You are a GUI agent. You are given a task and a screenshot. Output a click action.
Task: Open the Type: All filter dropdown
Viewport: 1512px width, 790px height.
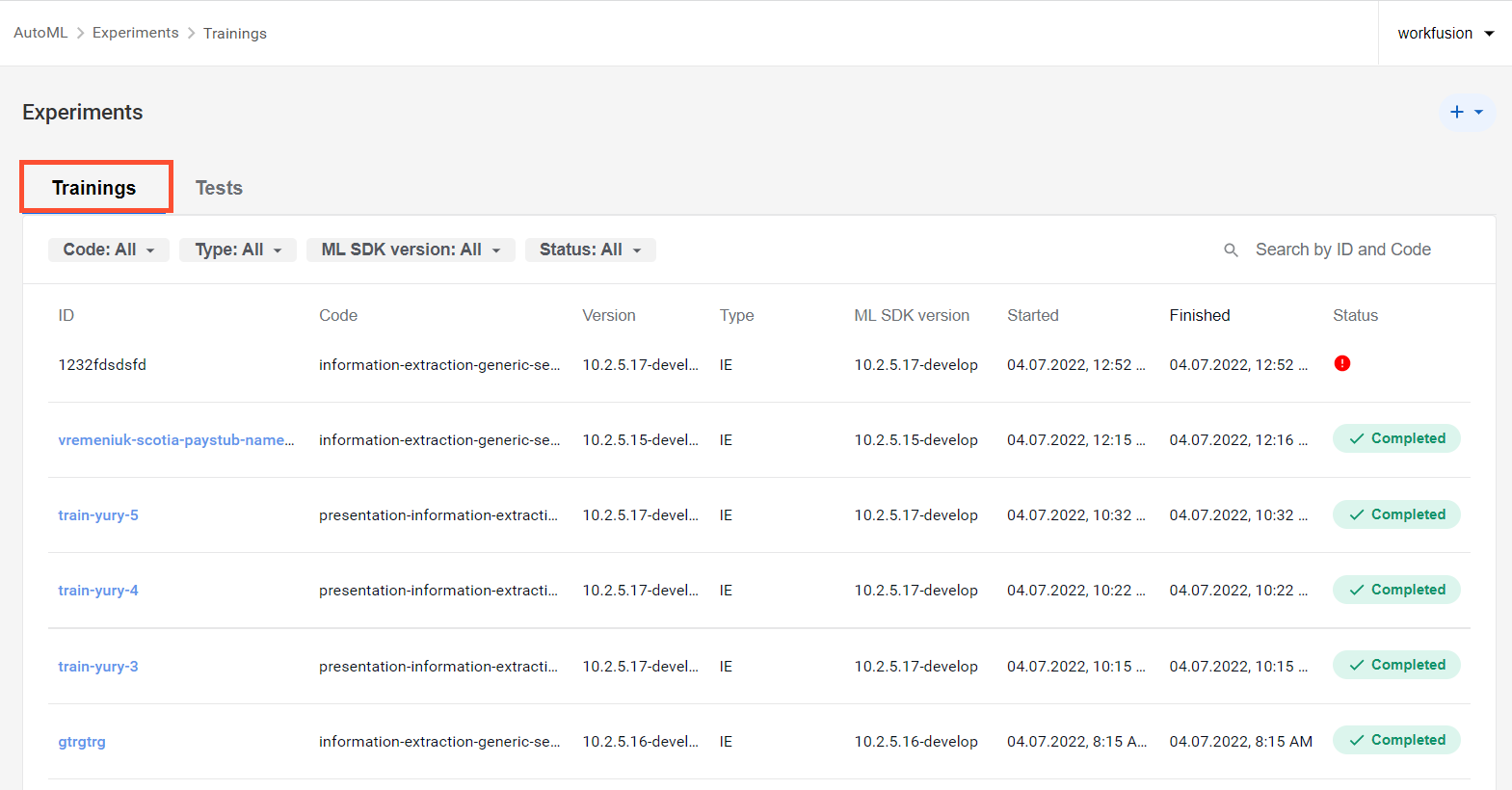[238, 250]
